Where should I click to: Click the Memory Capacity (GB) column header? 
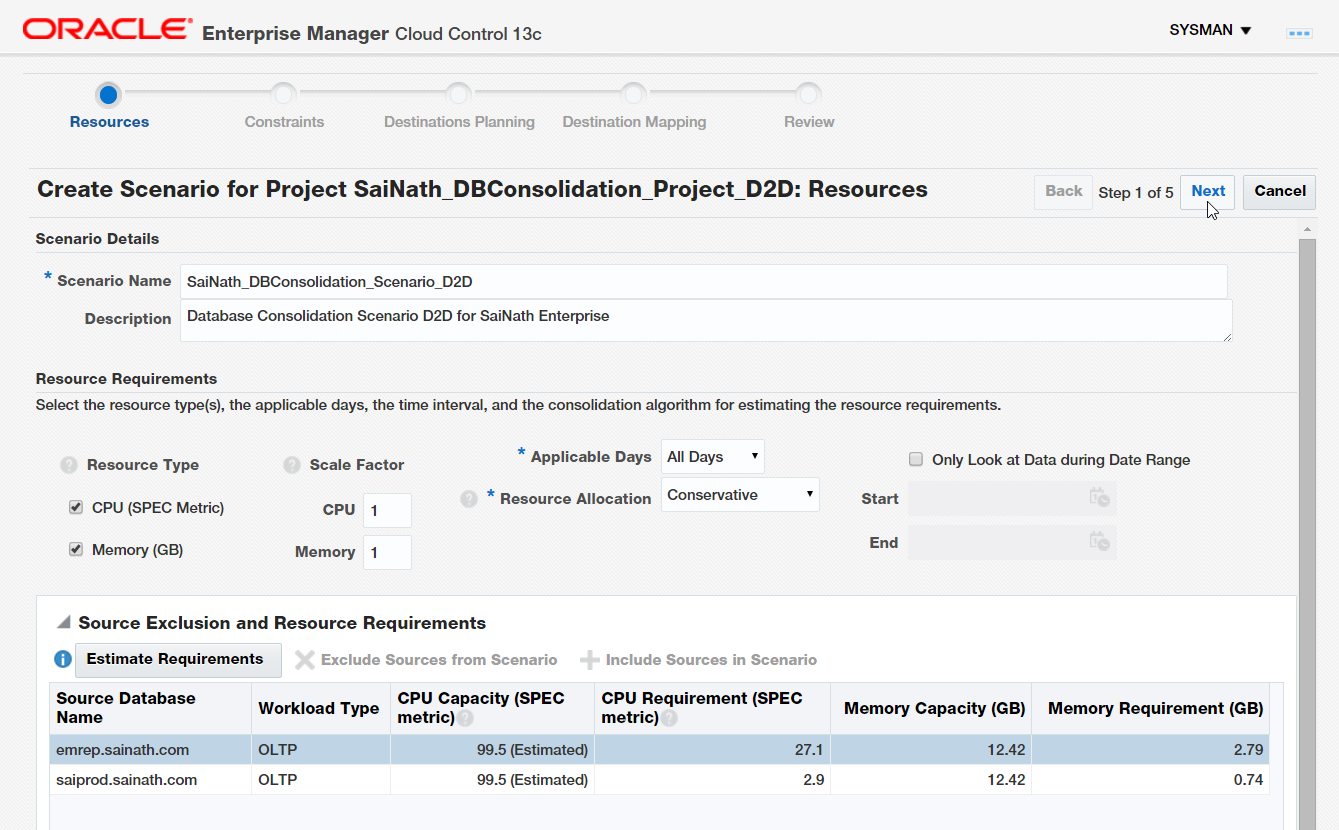tap(931, 708)
